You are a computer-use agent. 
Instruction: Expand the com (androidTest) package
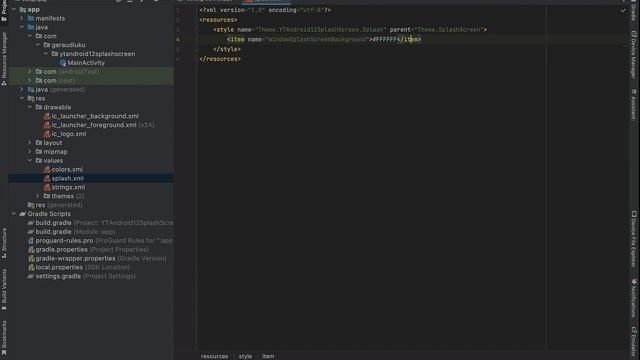pyautogui.click(x=30, y=72)
